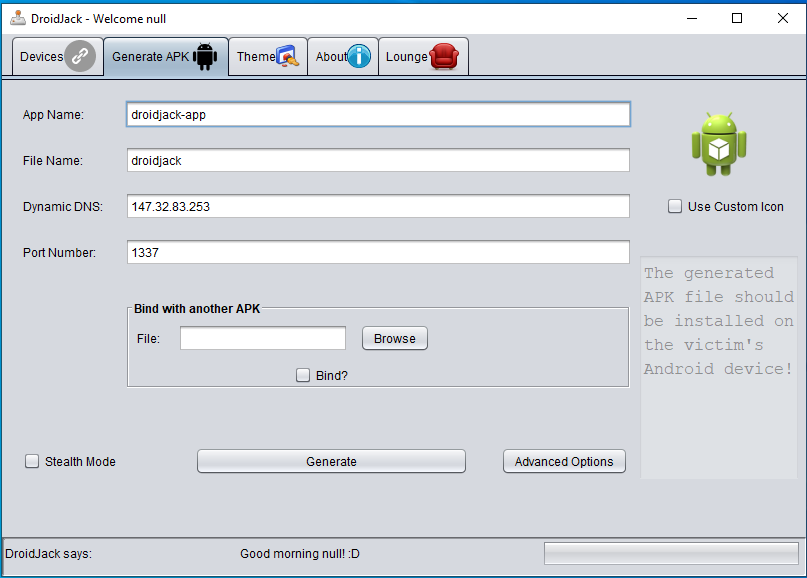
Task: Open the Theme tab
Action: coord(268,57)
